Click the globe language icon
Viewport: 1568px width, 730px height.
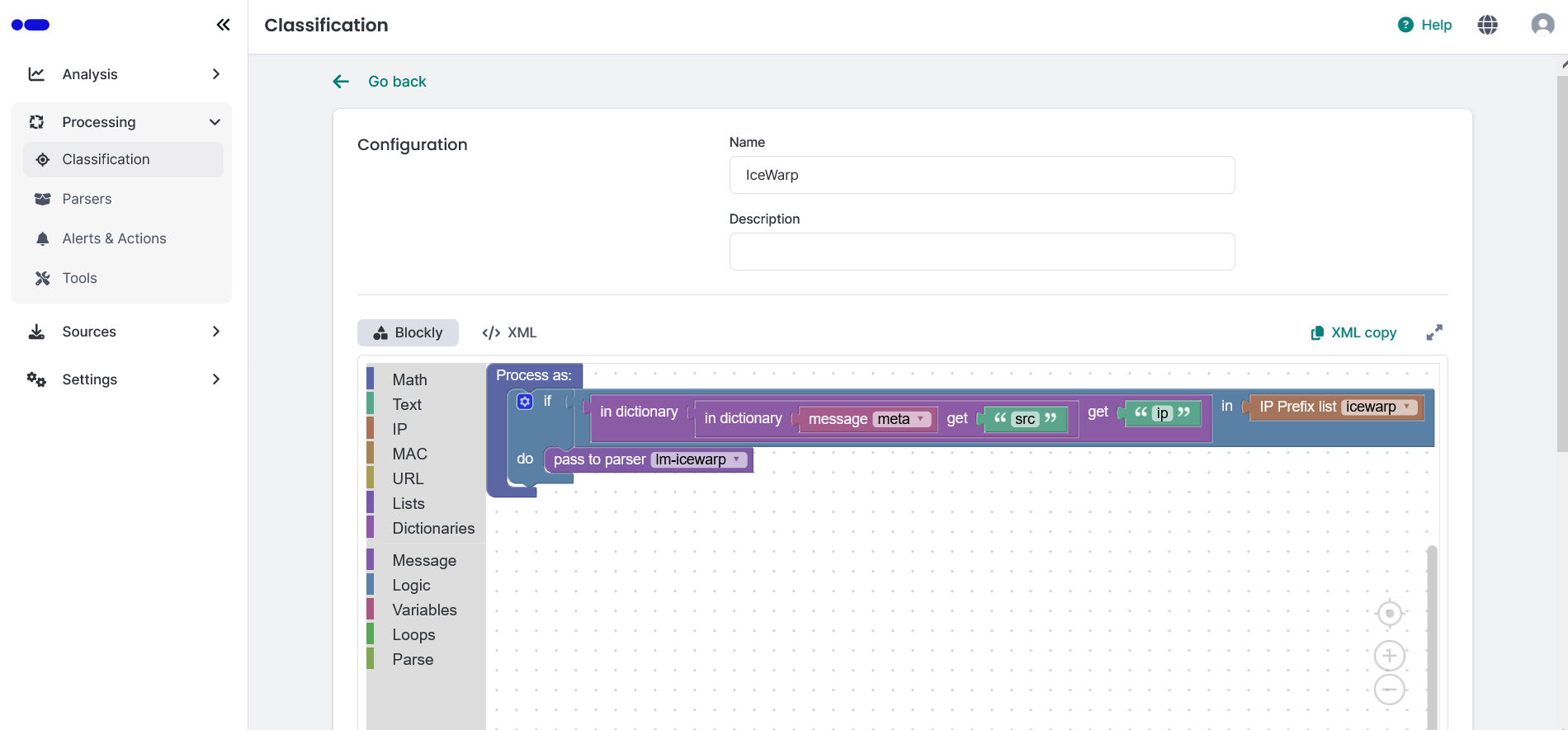[1487, 25]
